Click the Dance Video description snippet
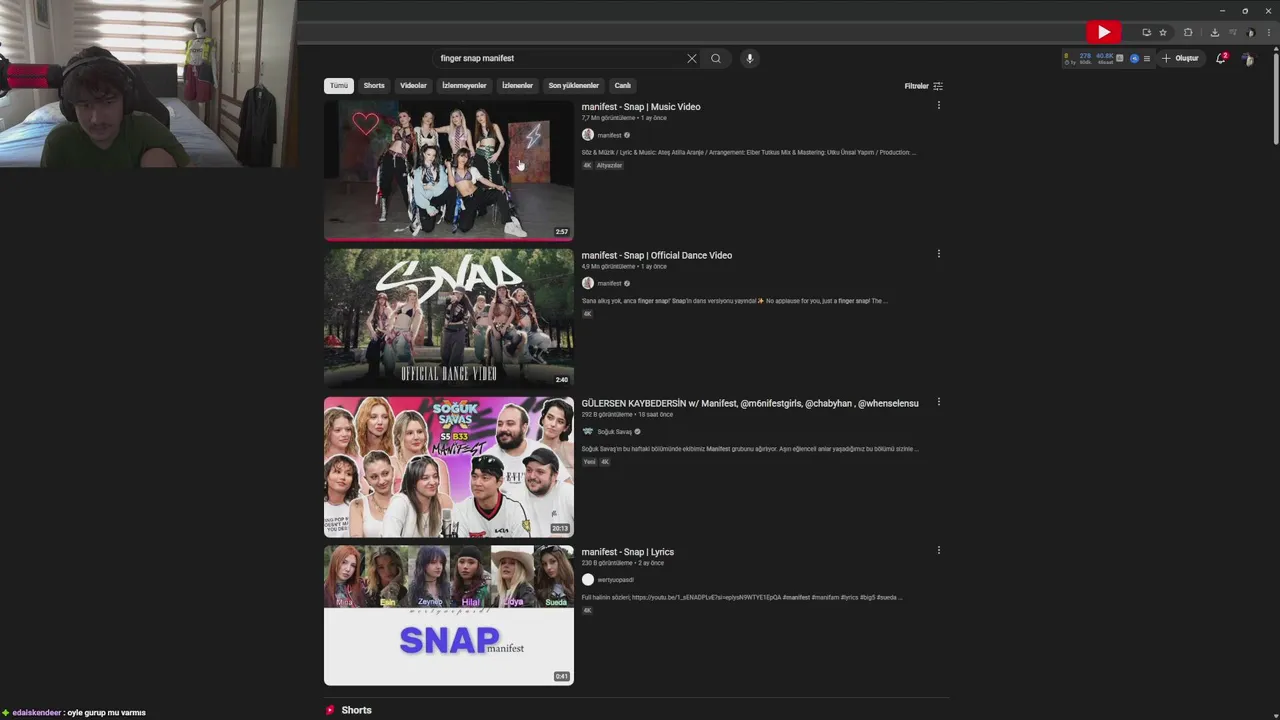 [734, 301]
